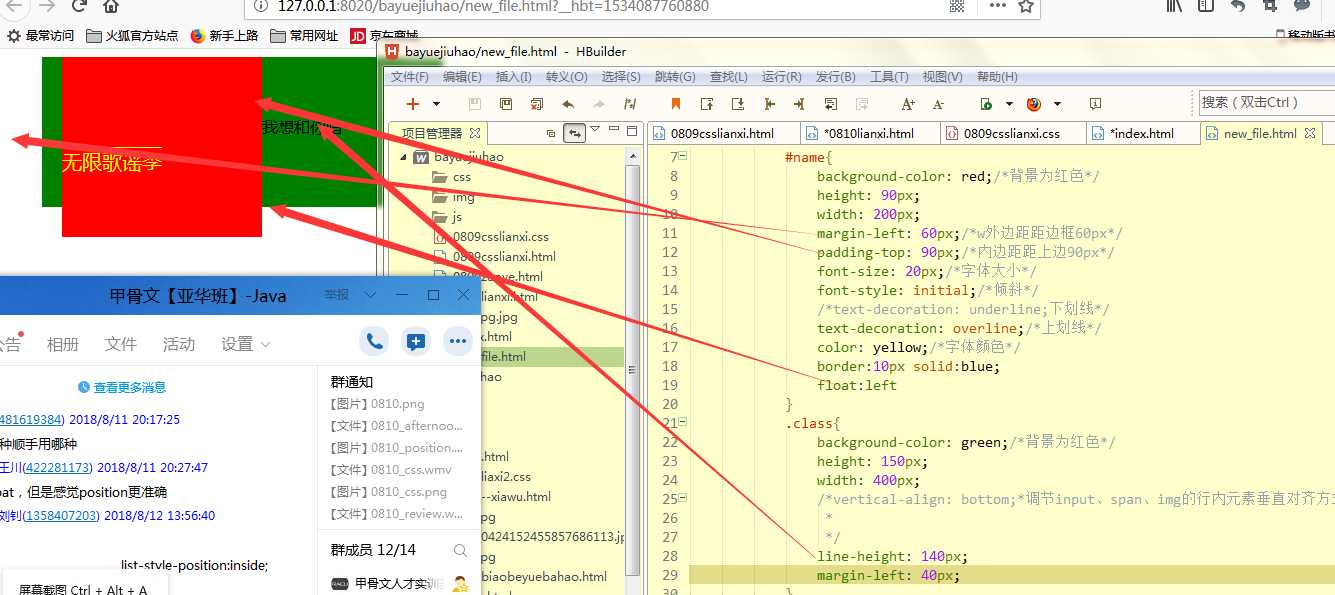Switch to the *index.html editor tab
The image size is (1335, 595).
point(1142,133)
